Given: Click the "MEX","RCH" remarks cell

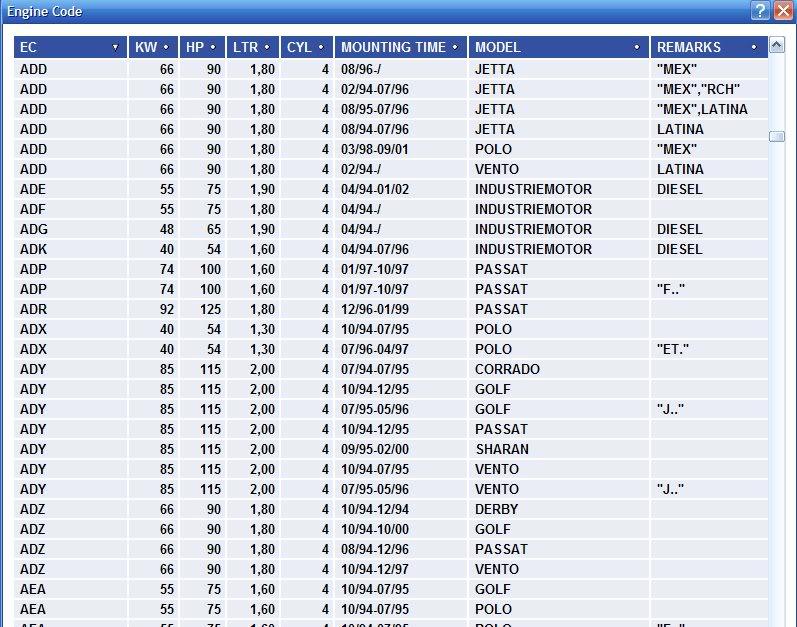Looking at the screenshot, I should click(698, 89).
